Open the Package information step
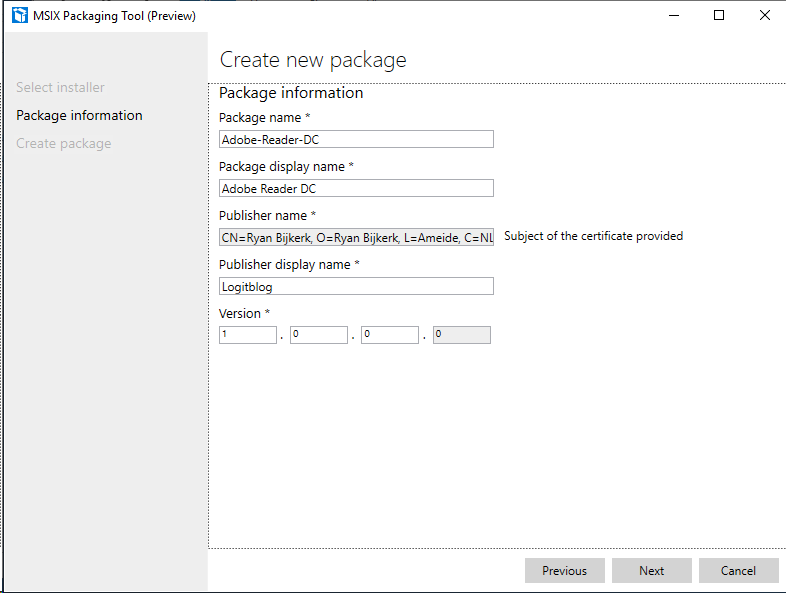Image resolution: width=786 pixels, height=593 pixels. pyautogui.click(x=79, y=115)
